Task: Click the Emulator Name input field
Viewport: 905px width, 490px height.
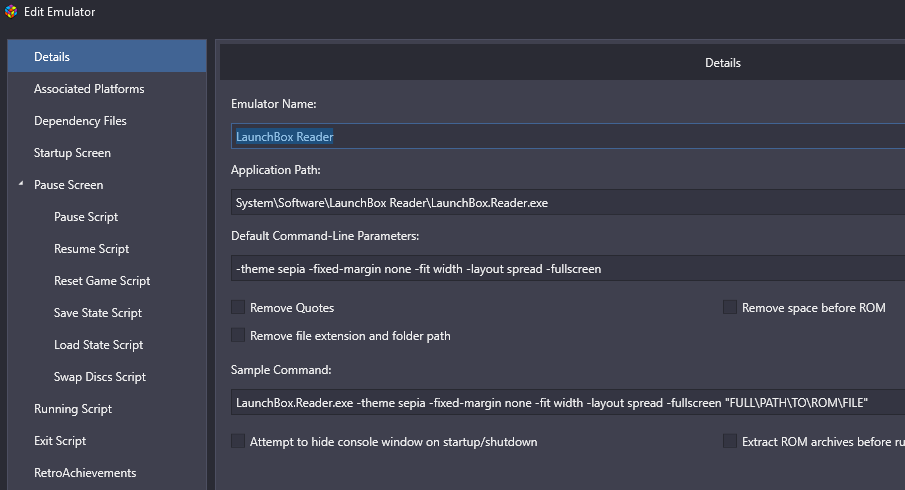Action: point(568,136)
